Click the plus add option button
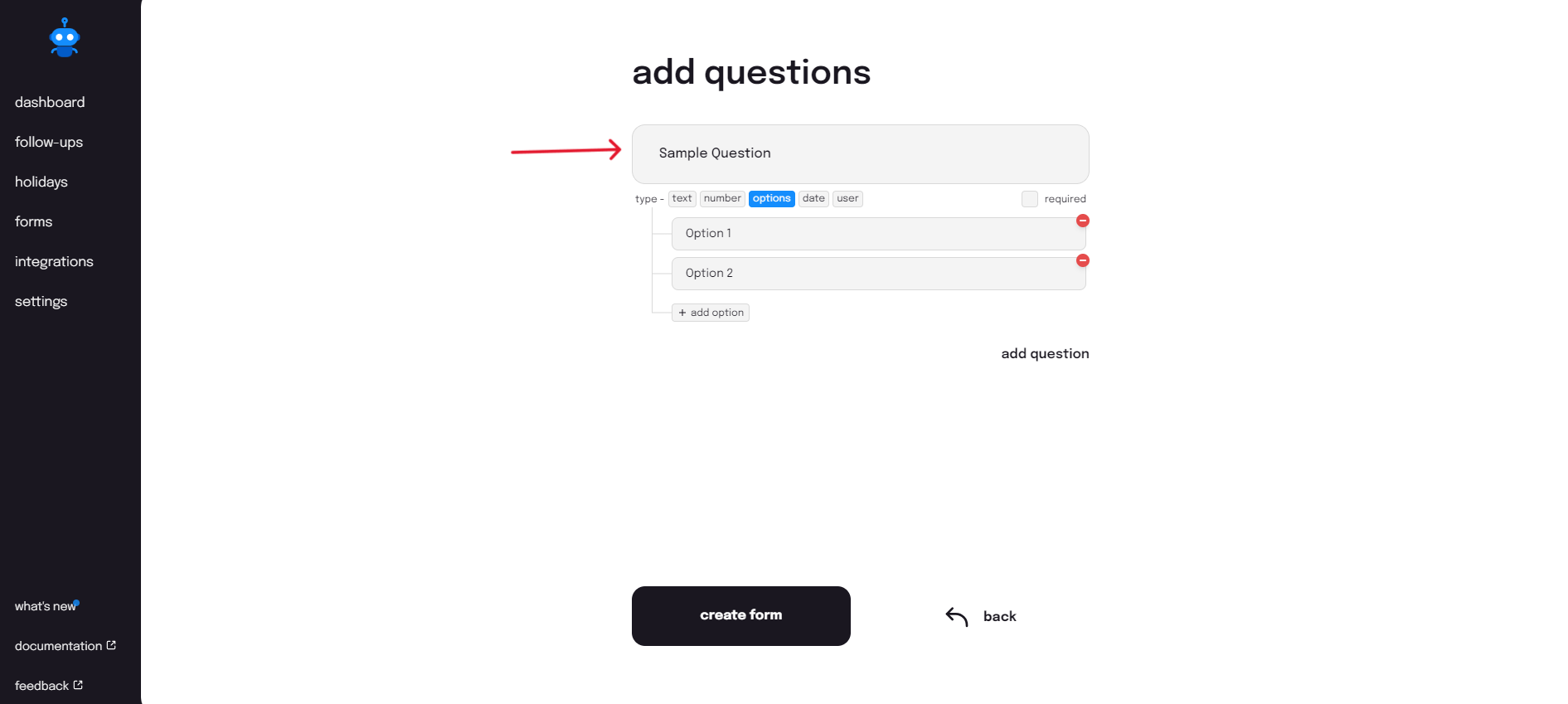 pyautogui.click(x=711, y=313)
